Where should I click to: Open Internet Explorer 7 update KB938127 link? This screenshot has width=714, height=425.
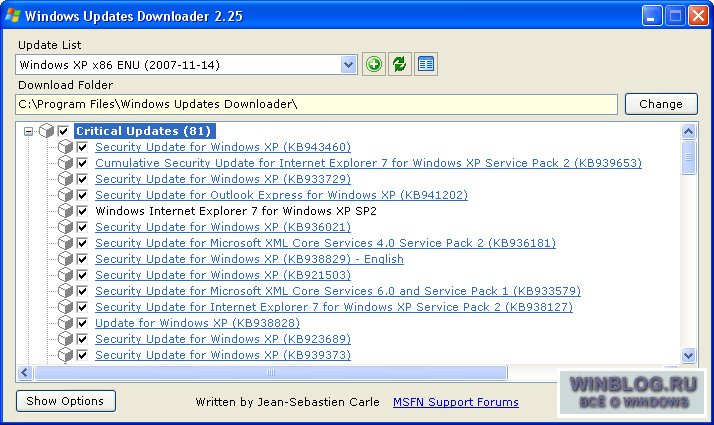pos(334,307)
